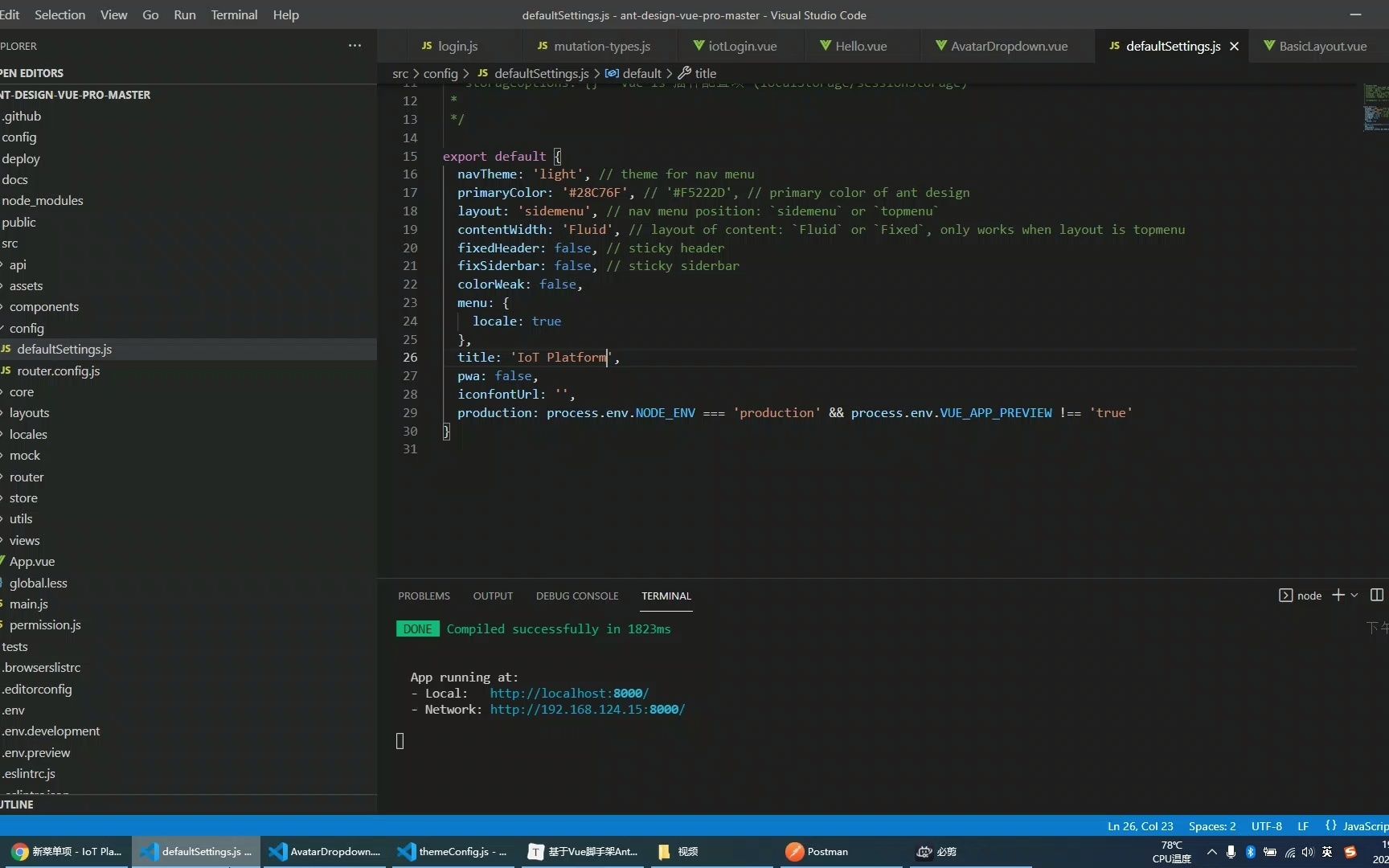This screenshot has width=1389, height=868.
Task: Open the http://192.168.124.15:8000/ network link
Action: tap(588, 709)
